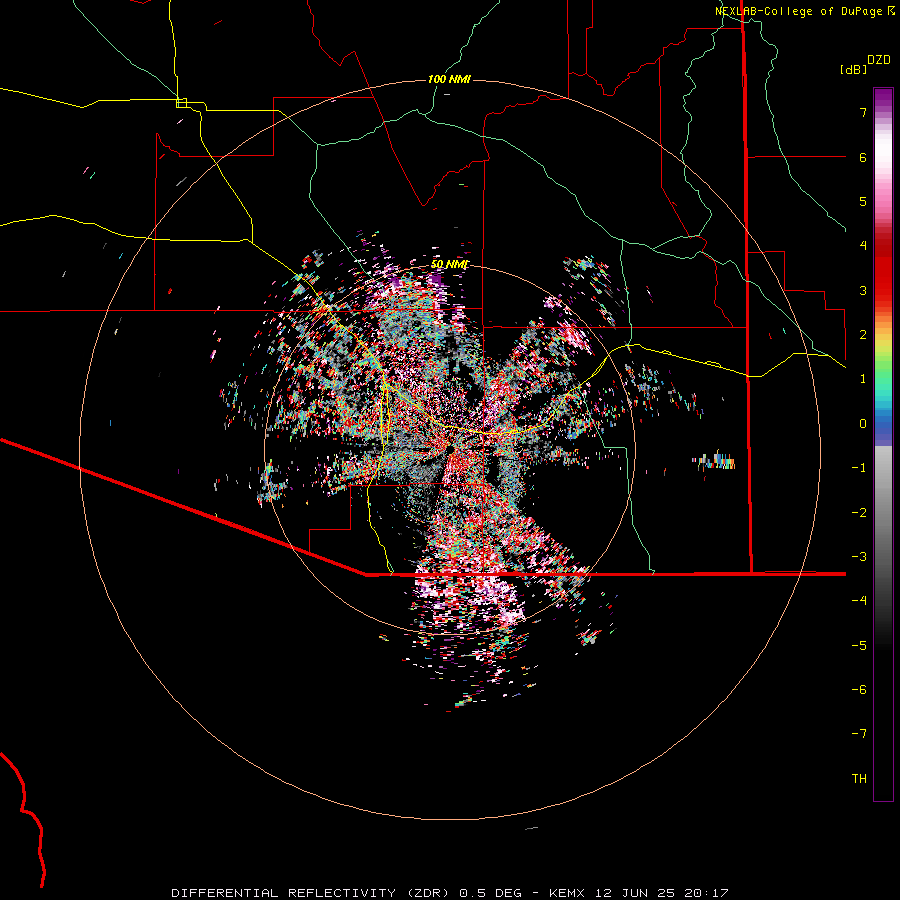Click the 12 JUN 25 20:17 timestamp

coord(661,893)
